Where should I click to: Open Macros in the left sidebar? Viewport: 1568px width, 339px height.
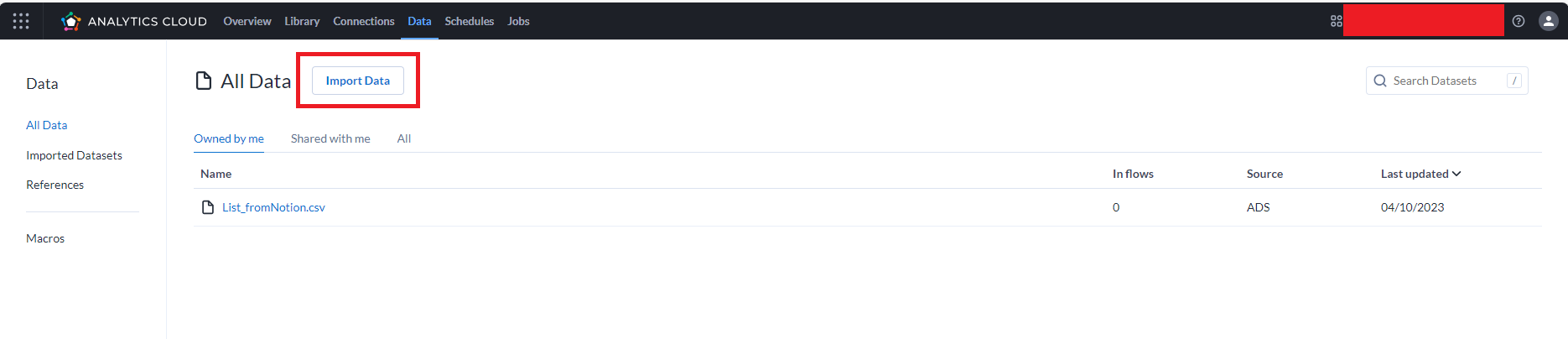(45, 238)
